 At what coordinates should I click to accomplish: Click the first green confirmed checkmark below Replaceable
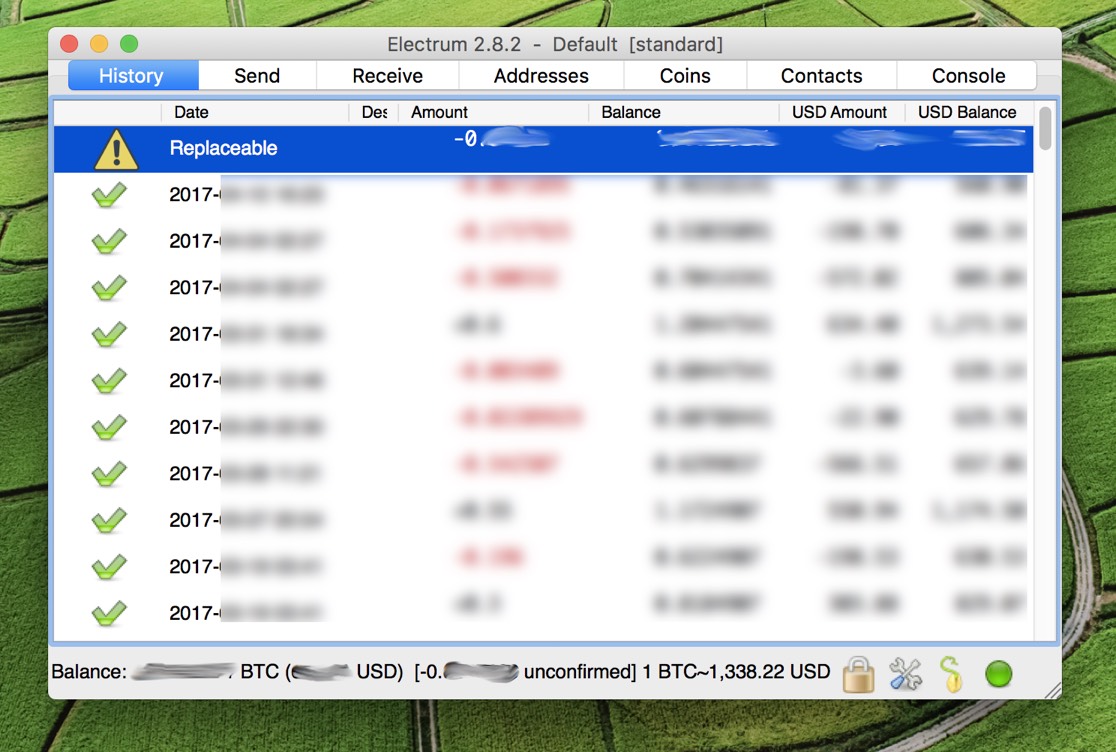tap(109, 194)
